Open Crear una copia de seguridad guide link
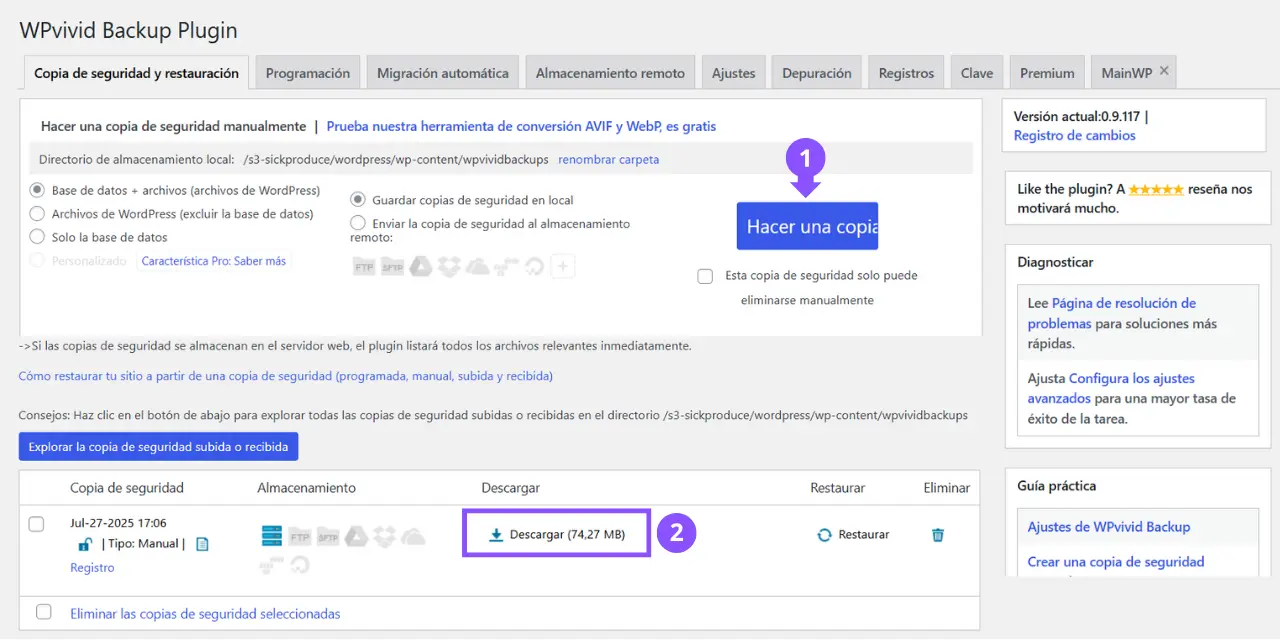This screenshot has height=640, width=1280. coord(1116,562)
